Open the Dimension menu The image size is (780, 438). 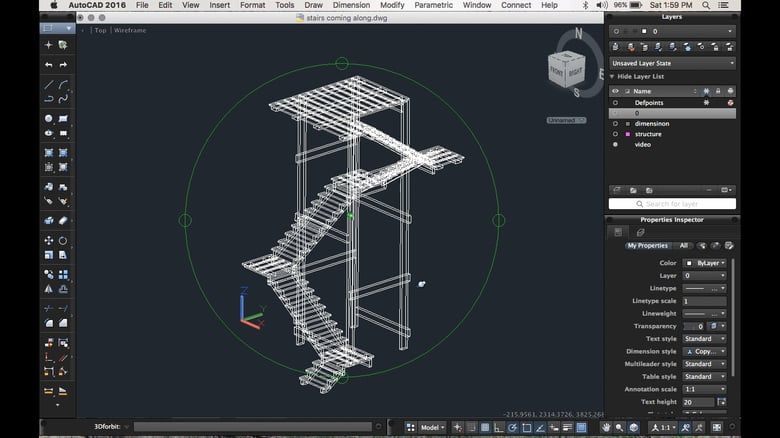click(x=351, y=5)
